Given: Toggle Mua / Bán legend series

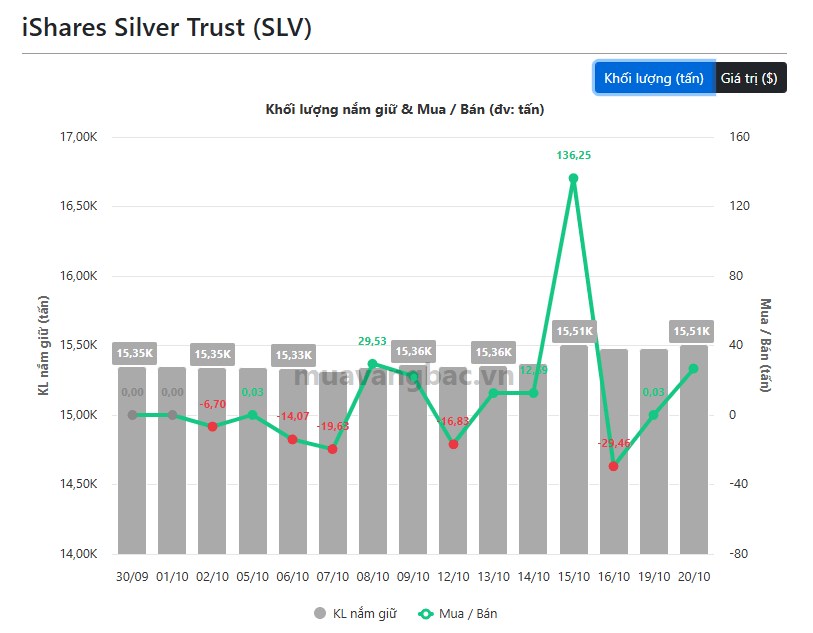Looking at the screenshot, I should click(x=458, y=614).
